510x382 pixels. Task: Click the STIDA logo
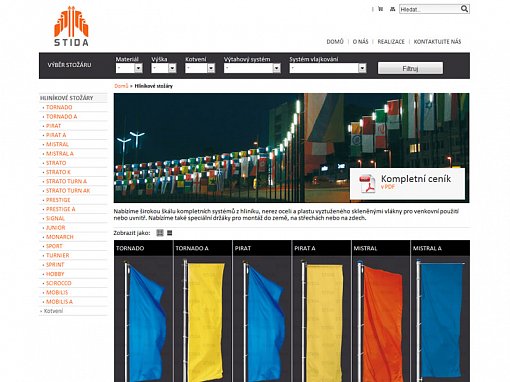click(x=71, y=26)
